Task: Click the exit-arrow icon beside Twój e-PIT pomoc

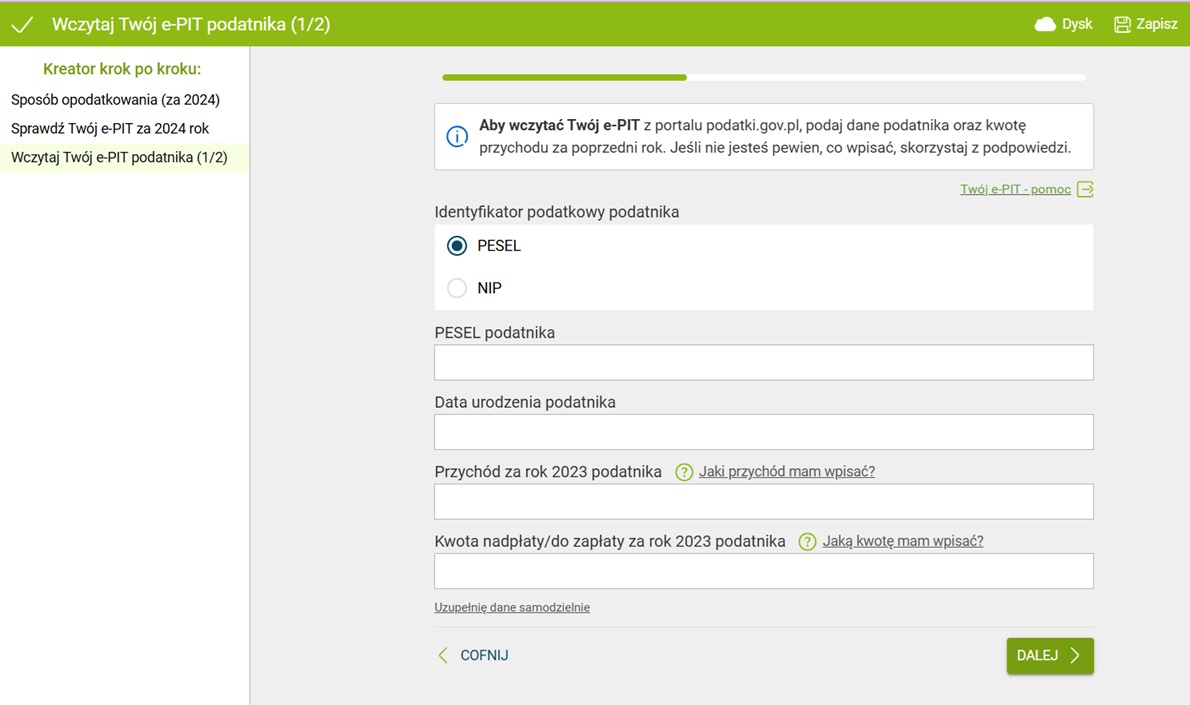Action: (x=1085, y=189)
